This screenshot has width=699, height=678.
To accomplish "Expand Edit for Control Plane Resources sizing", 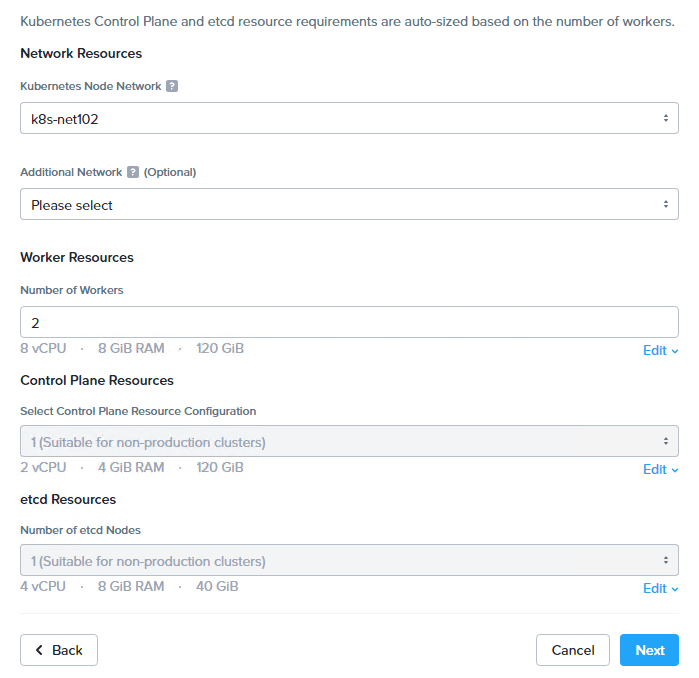I will pyautogui.click(x=655, y=470).
